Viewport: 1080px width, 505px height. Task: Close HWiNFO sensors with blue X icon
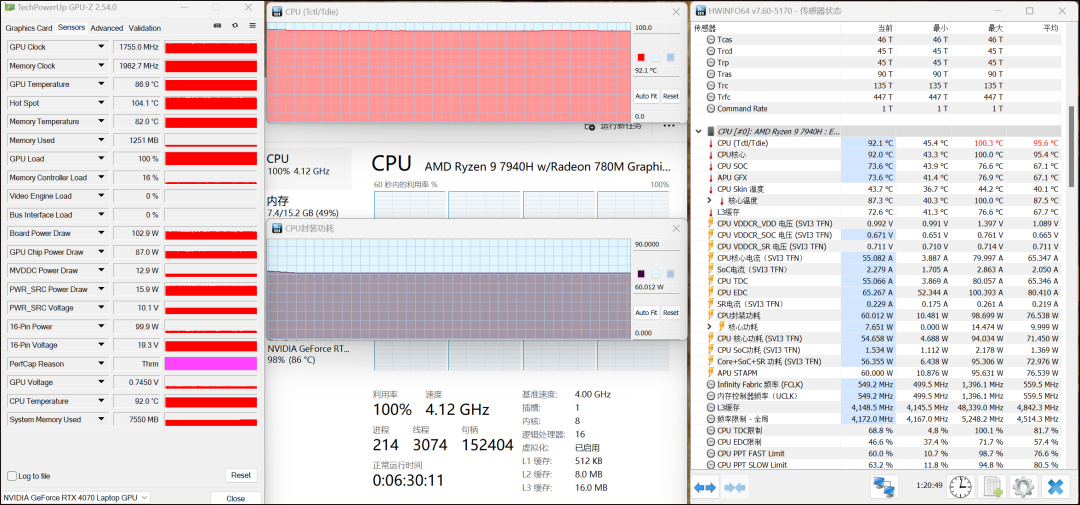(x=1055, y=487)
